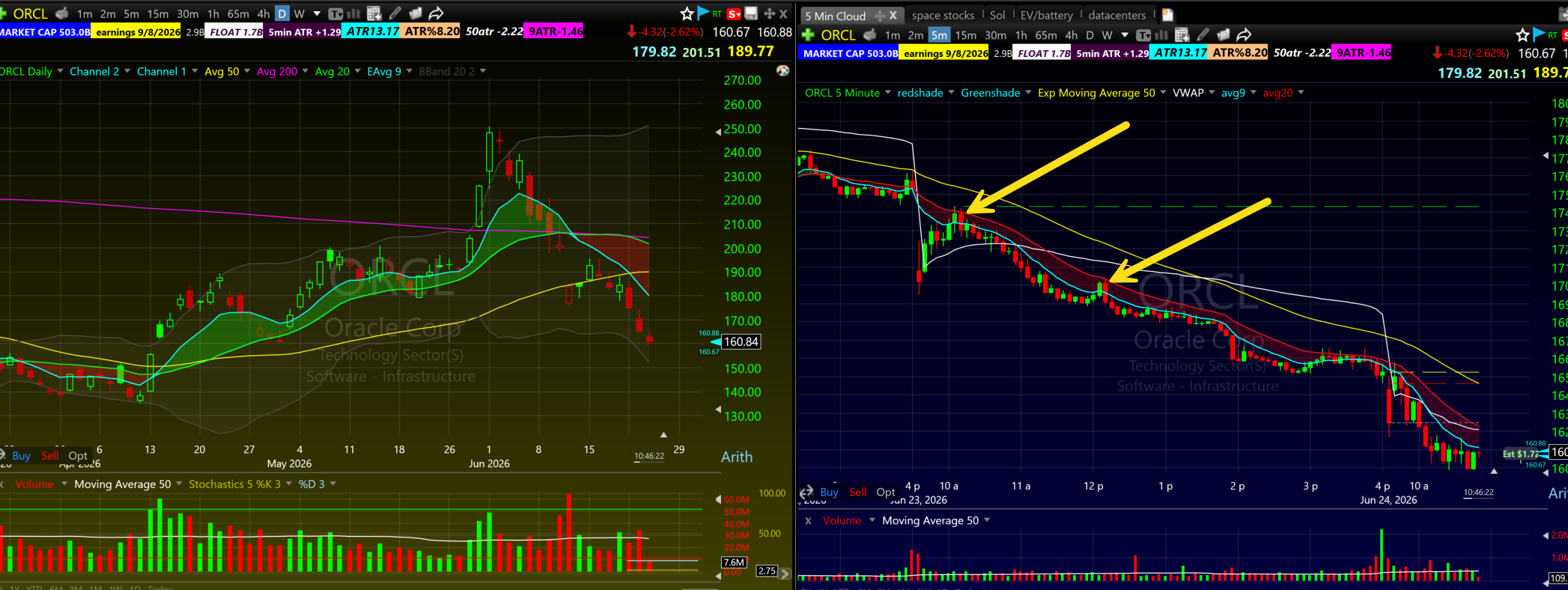Image resolution: width=1568 pixels, height=590 pixels.
Task: Click the share arrow icon in right chart
Action: 1244,35
